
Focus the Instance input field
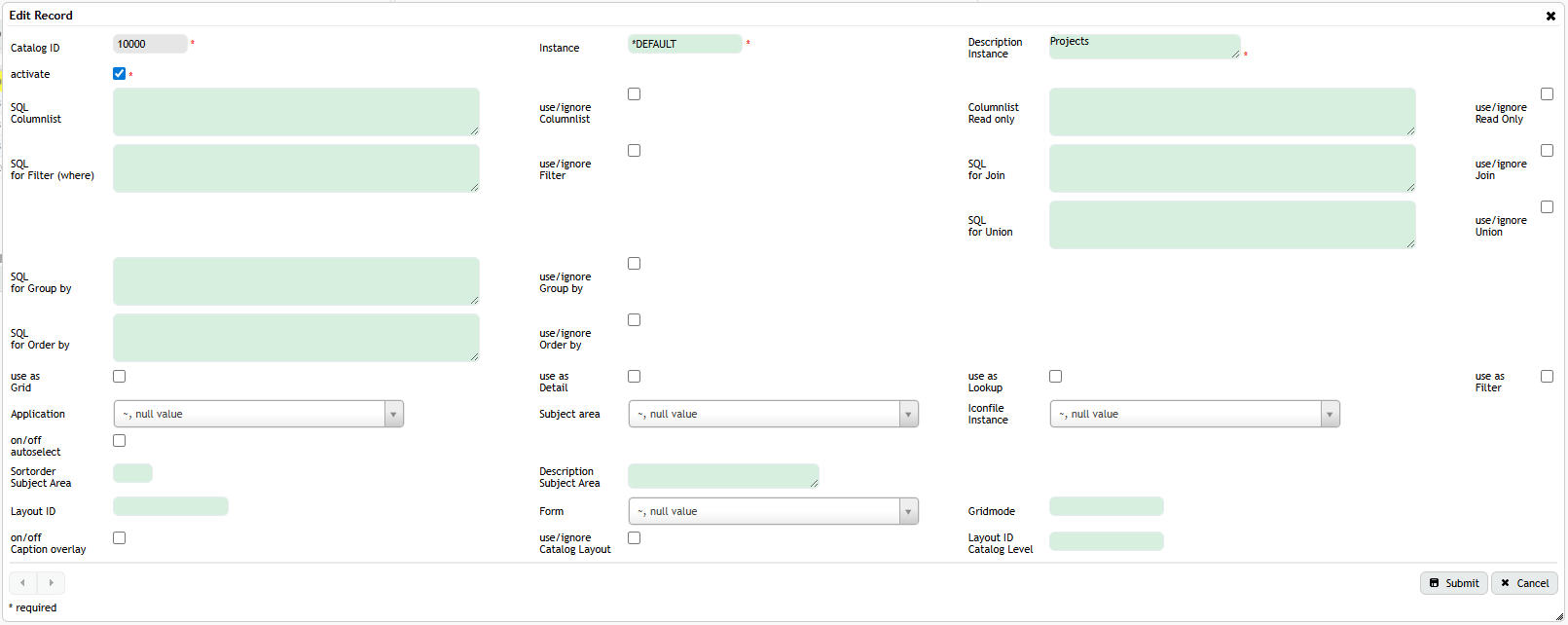684,44
